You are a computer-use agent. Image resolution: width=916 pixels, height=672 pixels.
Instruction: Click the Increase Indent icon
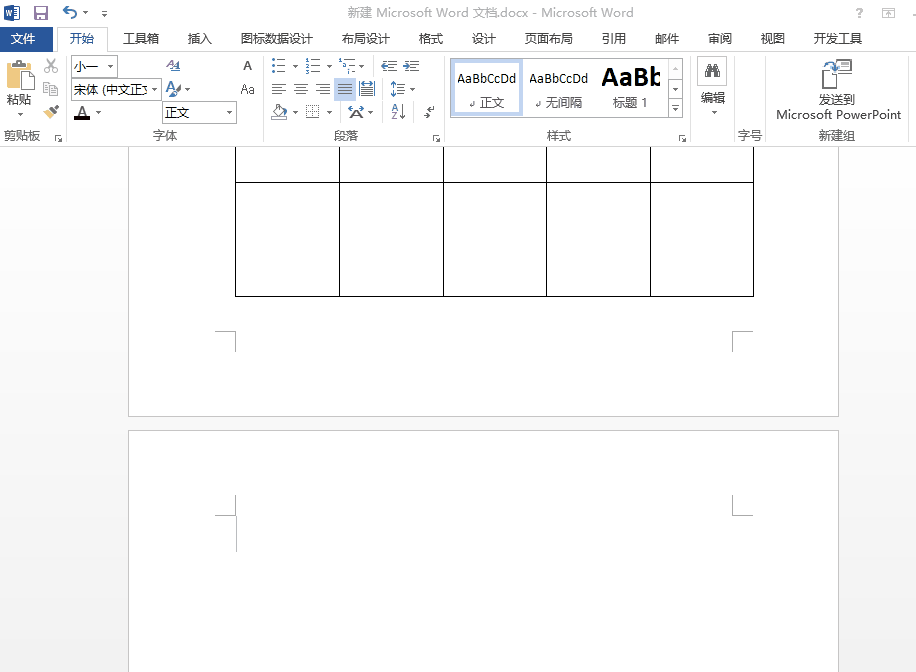(x=411, y=66)
